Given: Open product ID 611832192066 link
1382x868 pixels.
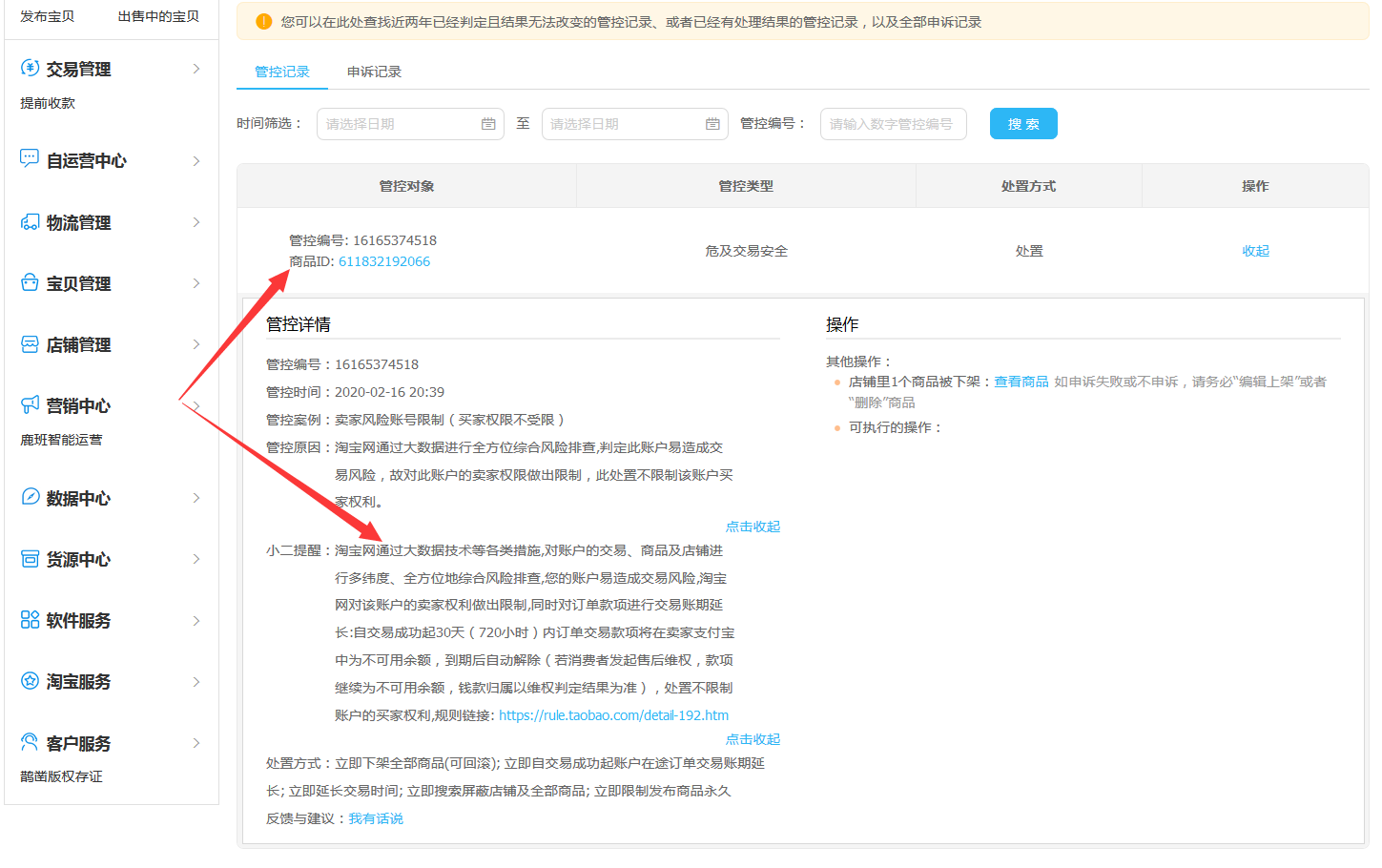Looking at the screenshot, I should [384, 261].
